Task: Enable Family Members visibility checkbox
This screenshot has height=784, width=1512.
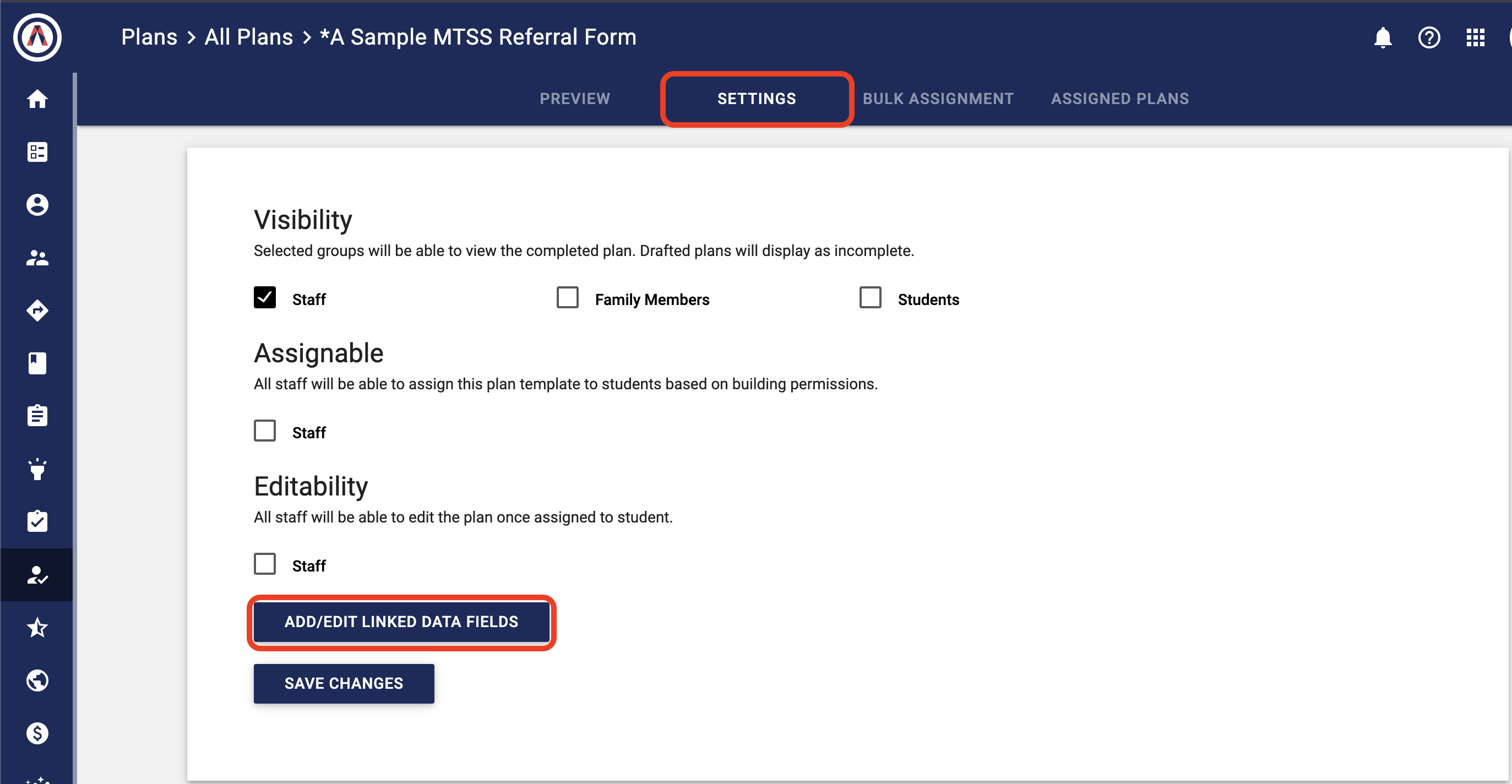Action: 567,297
